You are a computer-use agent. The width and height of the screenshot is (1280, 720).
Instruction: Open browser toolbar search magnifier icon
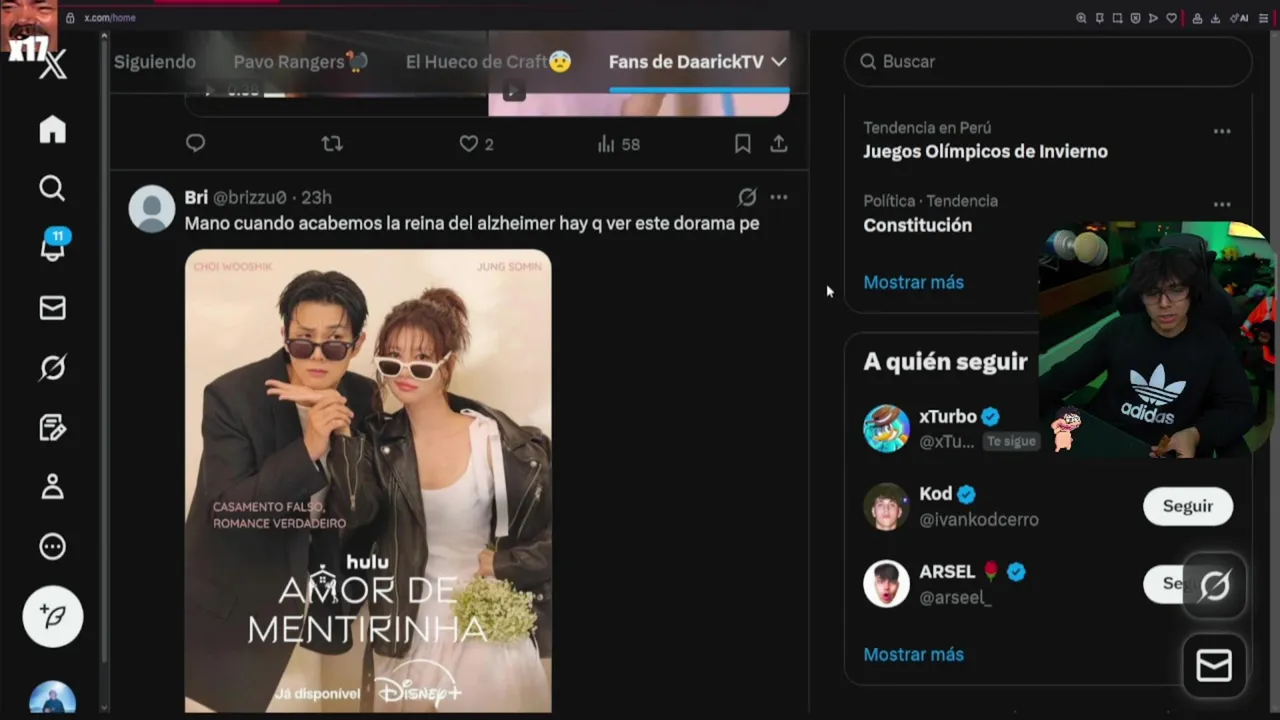1081,18
